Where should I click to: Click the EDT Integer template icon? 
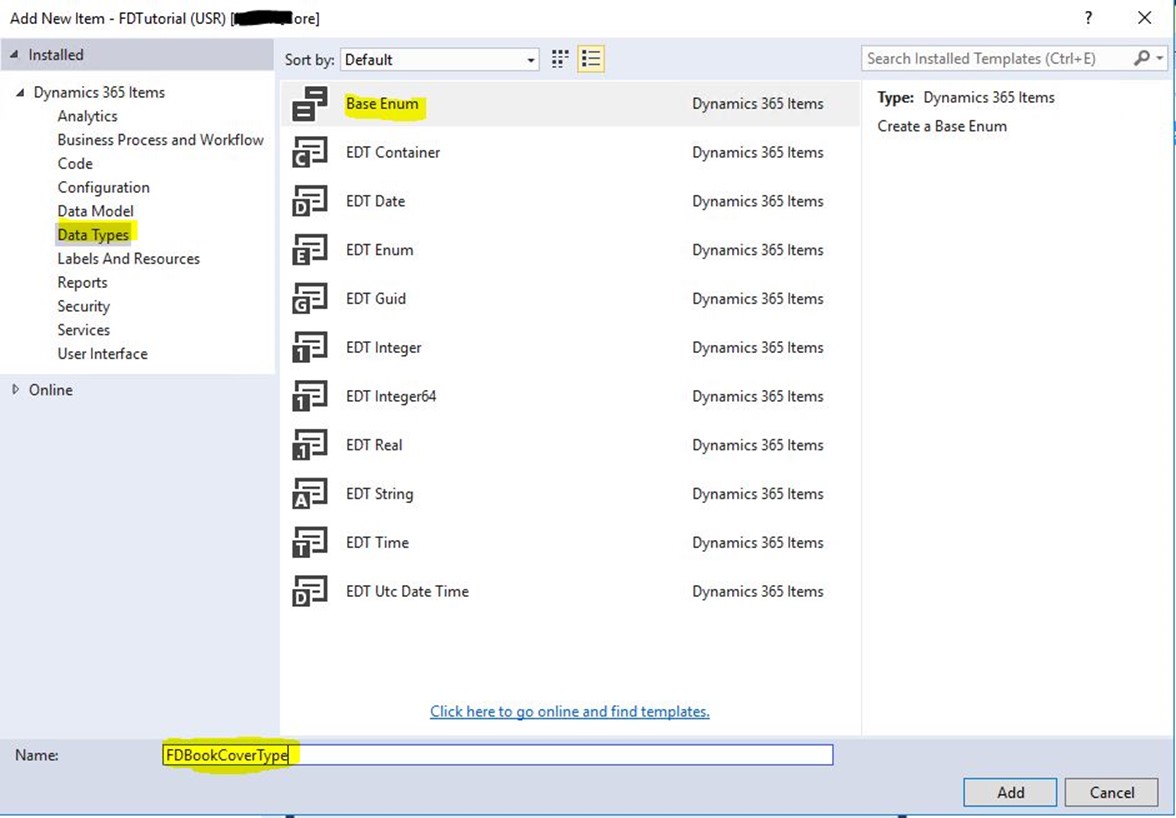click(310, 348)
